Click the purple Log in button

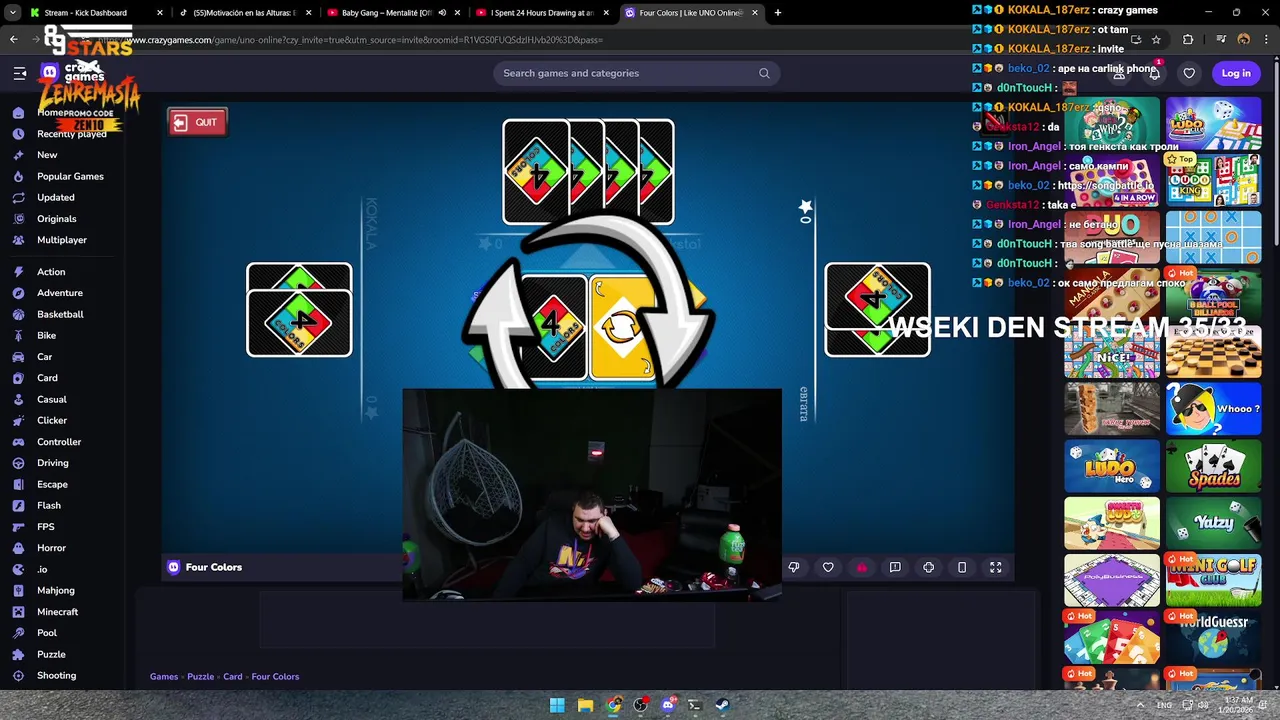point(1236,73)
